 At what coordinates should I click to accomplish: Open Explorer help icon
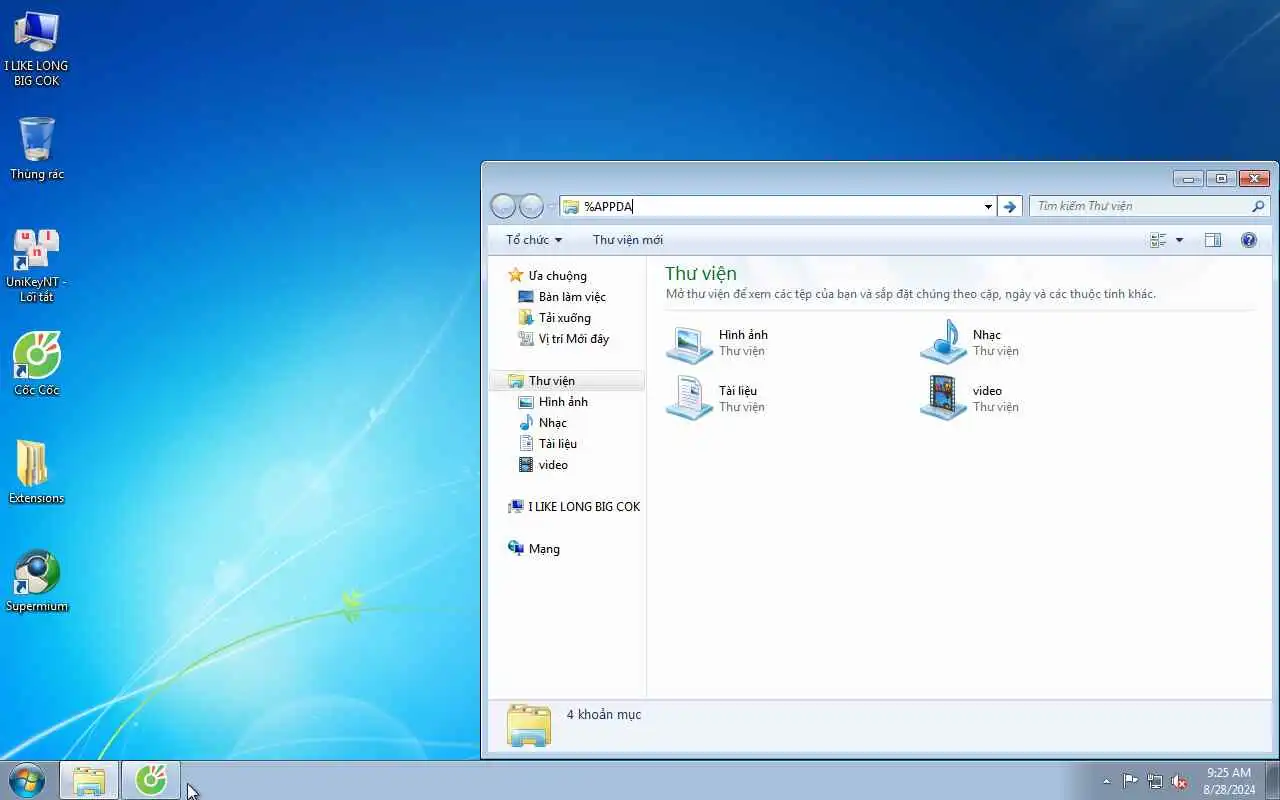[x=1248, y=240]
